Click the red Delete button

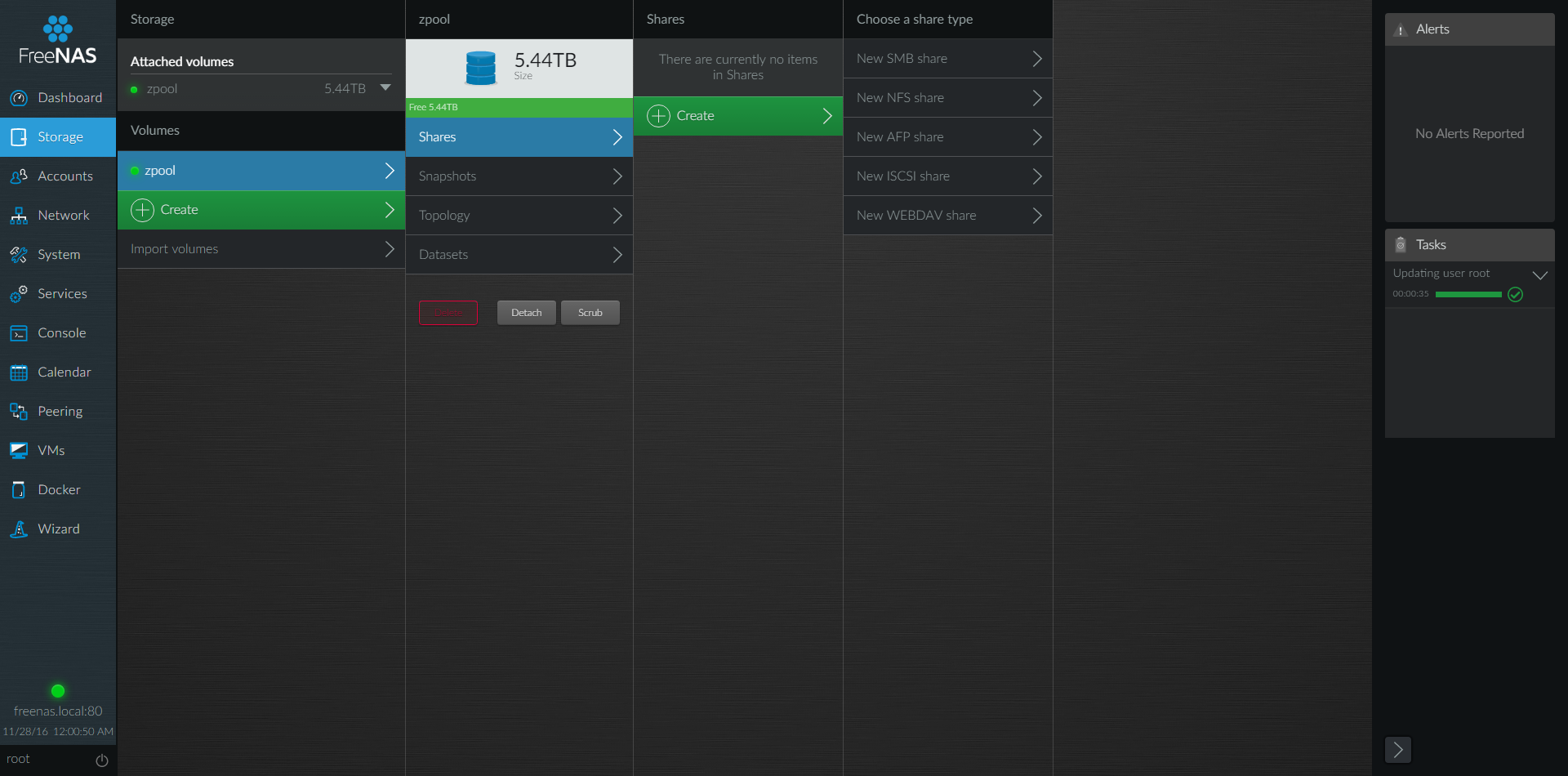click(448, 313)
